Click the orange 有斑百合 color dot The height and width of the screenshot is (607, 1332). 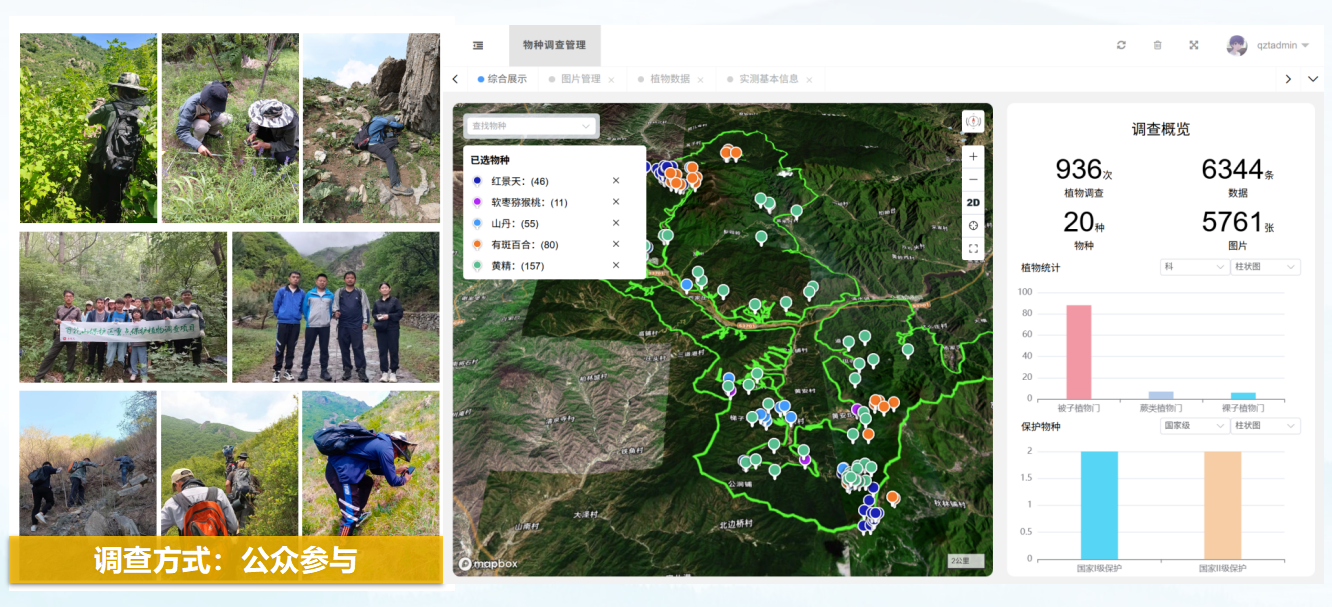tap(477, 244)
